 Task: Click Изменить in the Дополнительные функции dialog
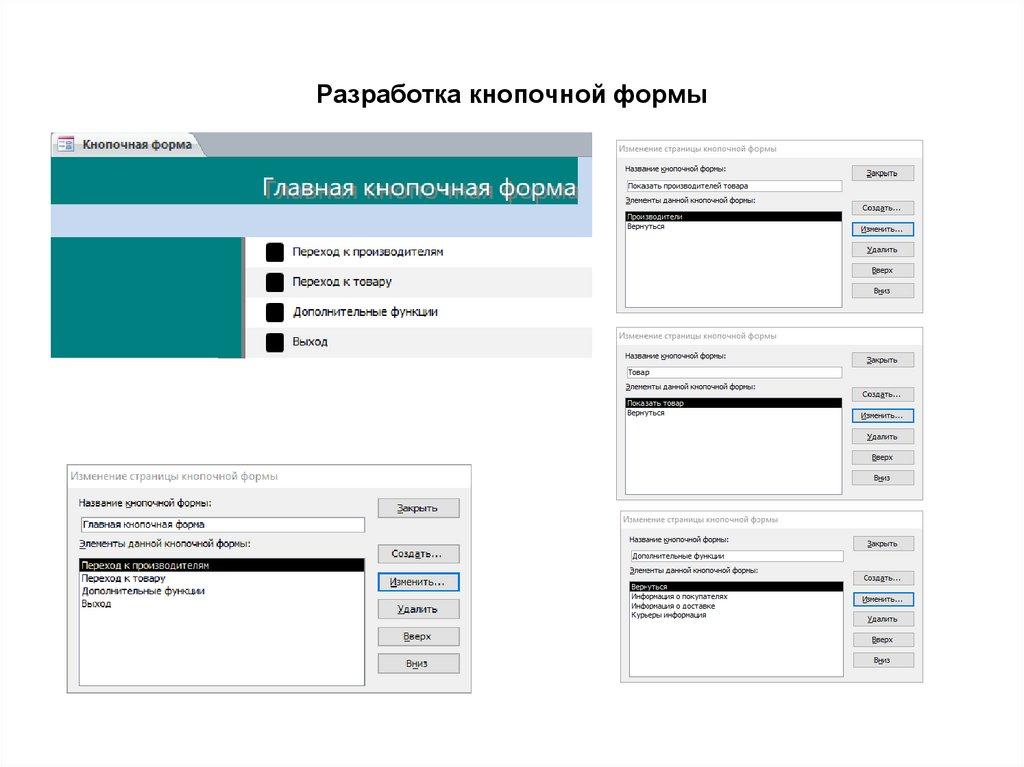pos(883,597)
